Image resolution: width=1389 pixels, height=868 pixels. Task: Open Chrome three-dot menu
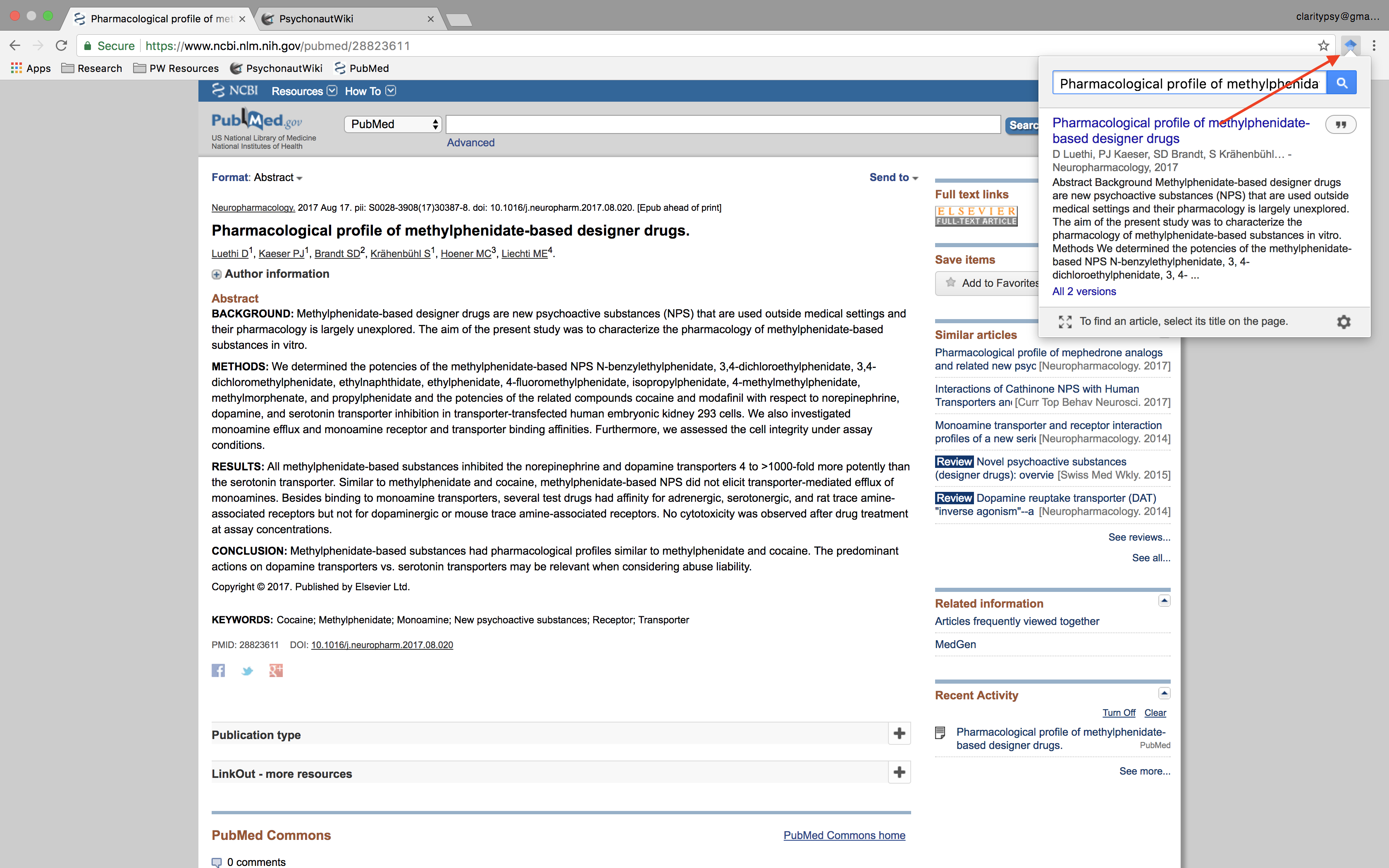(1374, 46)
